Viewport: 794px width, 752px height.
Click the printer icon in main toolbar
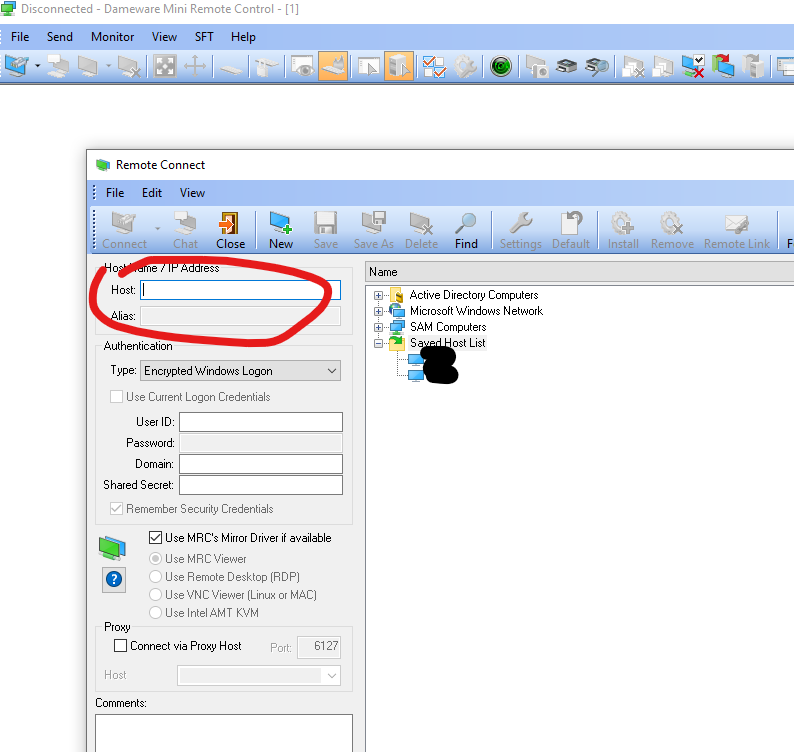click(566, 66)
